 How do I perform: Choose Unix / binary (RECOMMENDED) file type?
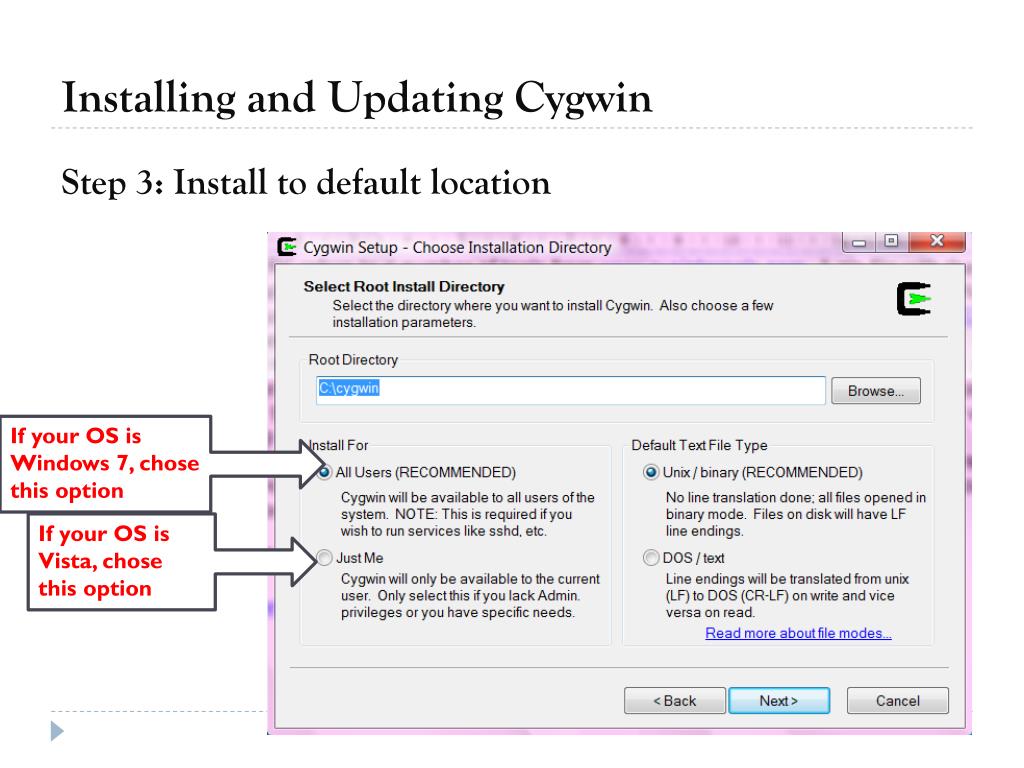tap(650, 472)
